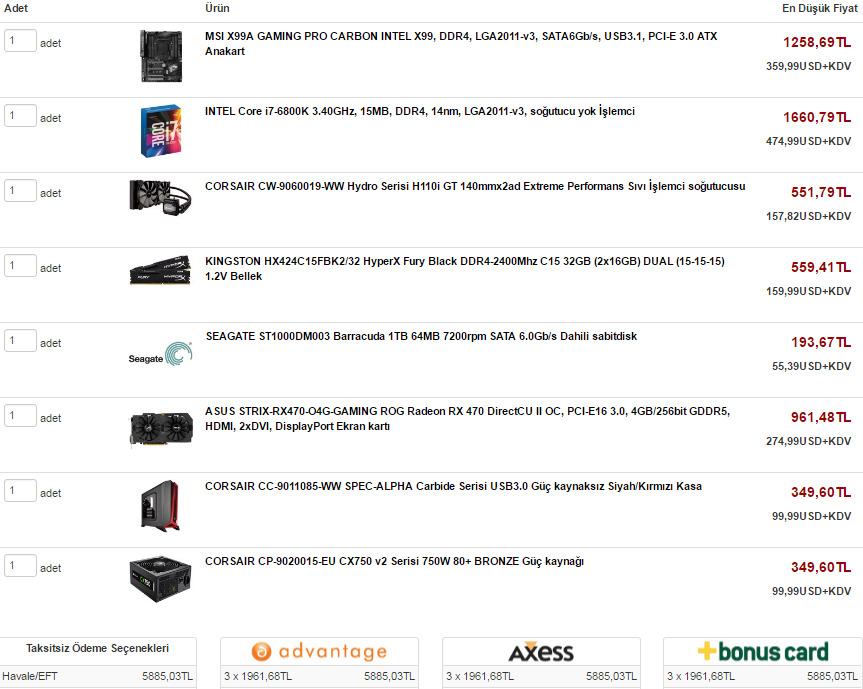This screenshot has height=689, width=863.
Task: Click the Corsair CX750 power supply image
Action: pos(160,579)
